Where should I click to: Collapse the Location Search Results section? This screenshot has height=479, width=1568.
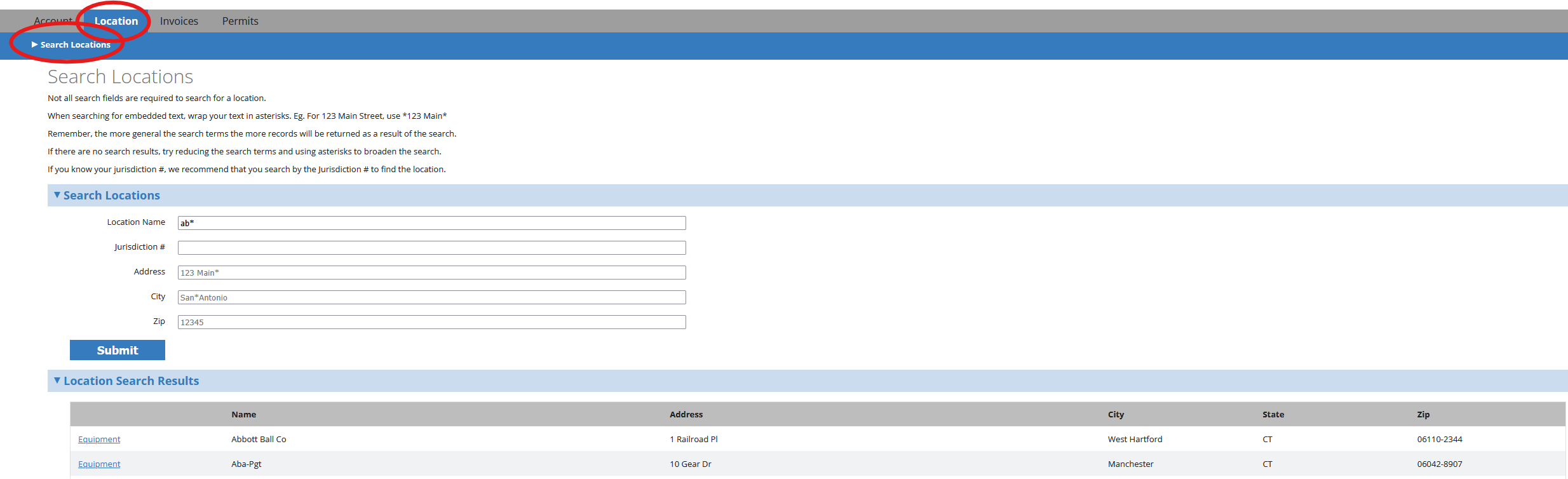point(131,381)
